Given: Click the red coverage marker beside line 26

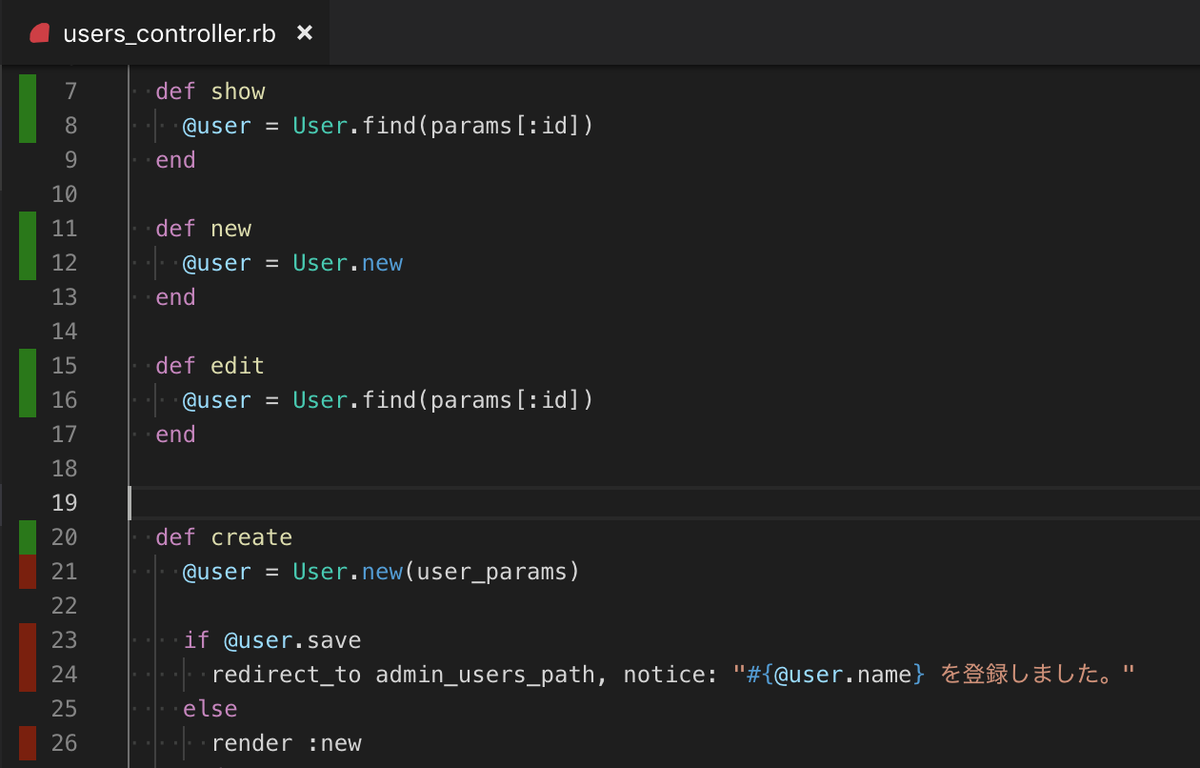Looking at the screenshot, I should click(28, 743).
